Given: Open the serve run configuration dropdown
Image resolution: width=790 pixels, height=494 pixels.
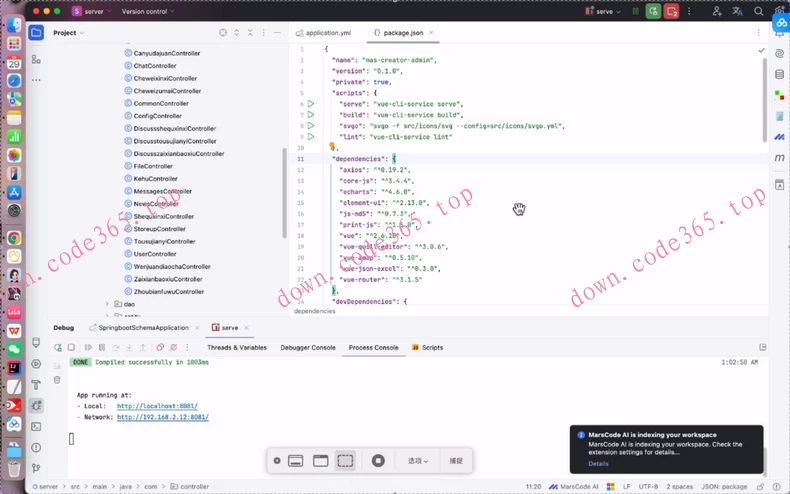Looking at the screenshot, I should [603, 11].
